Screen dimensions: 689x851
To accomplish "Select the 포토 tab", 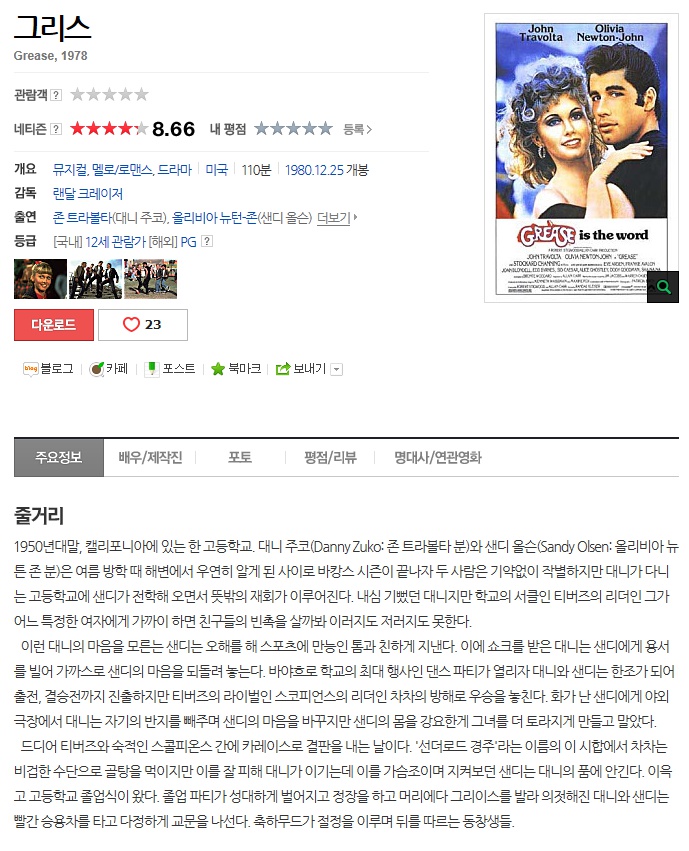I will tap(240, 458).
